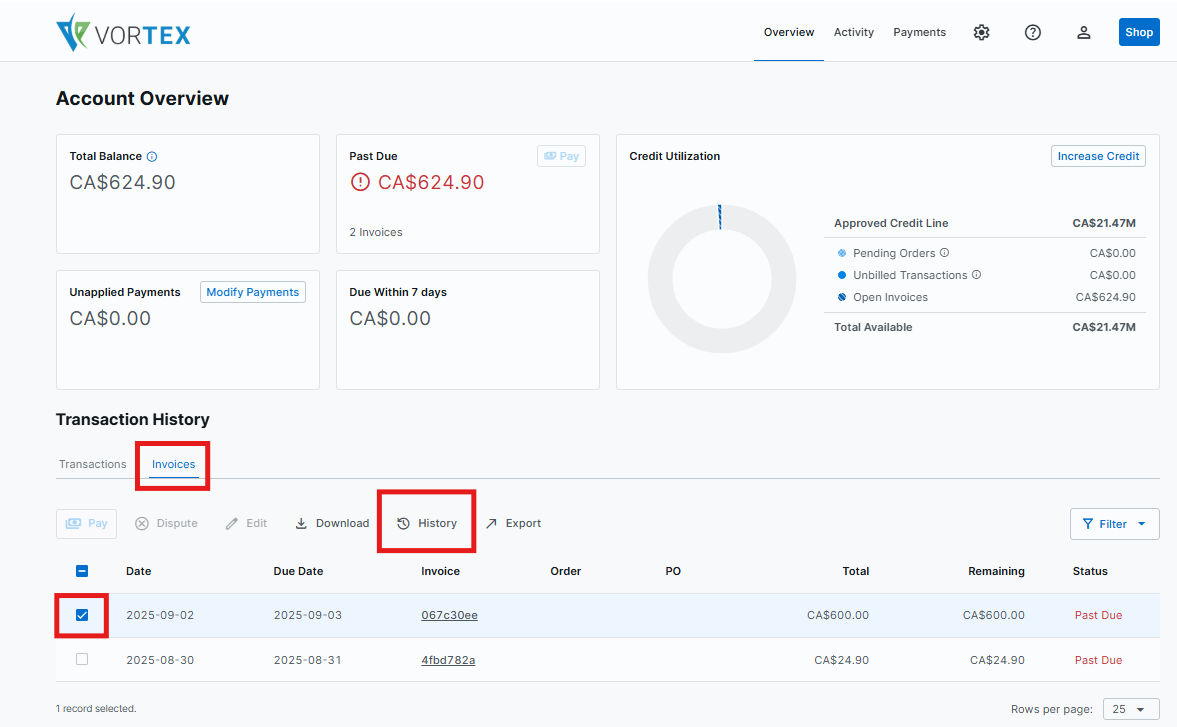Click Past Due status of invoice 067c30ee
Image resolution: width=1177 pixels, height=727 pixels.
click(x=1098, y=615)
